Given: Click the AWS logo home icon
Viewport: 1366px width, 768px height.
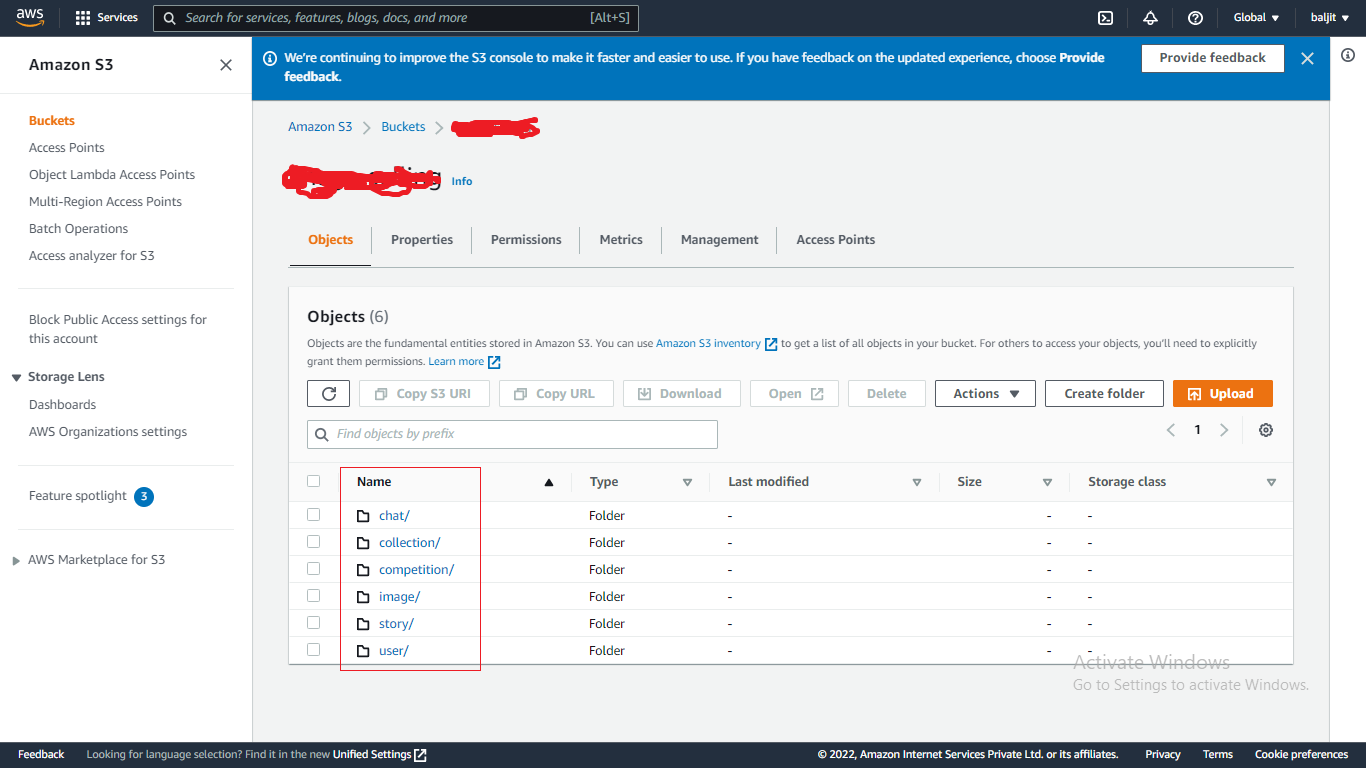Looking at the screenshot, I should [x=30, y=17].
